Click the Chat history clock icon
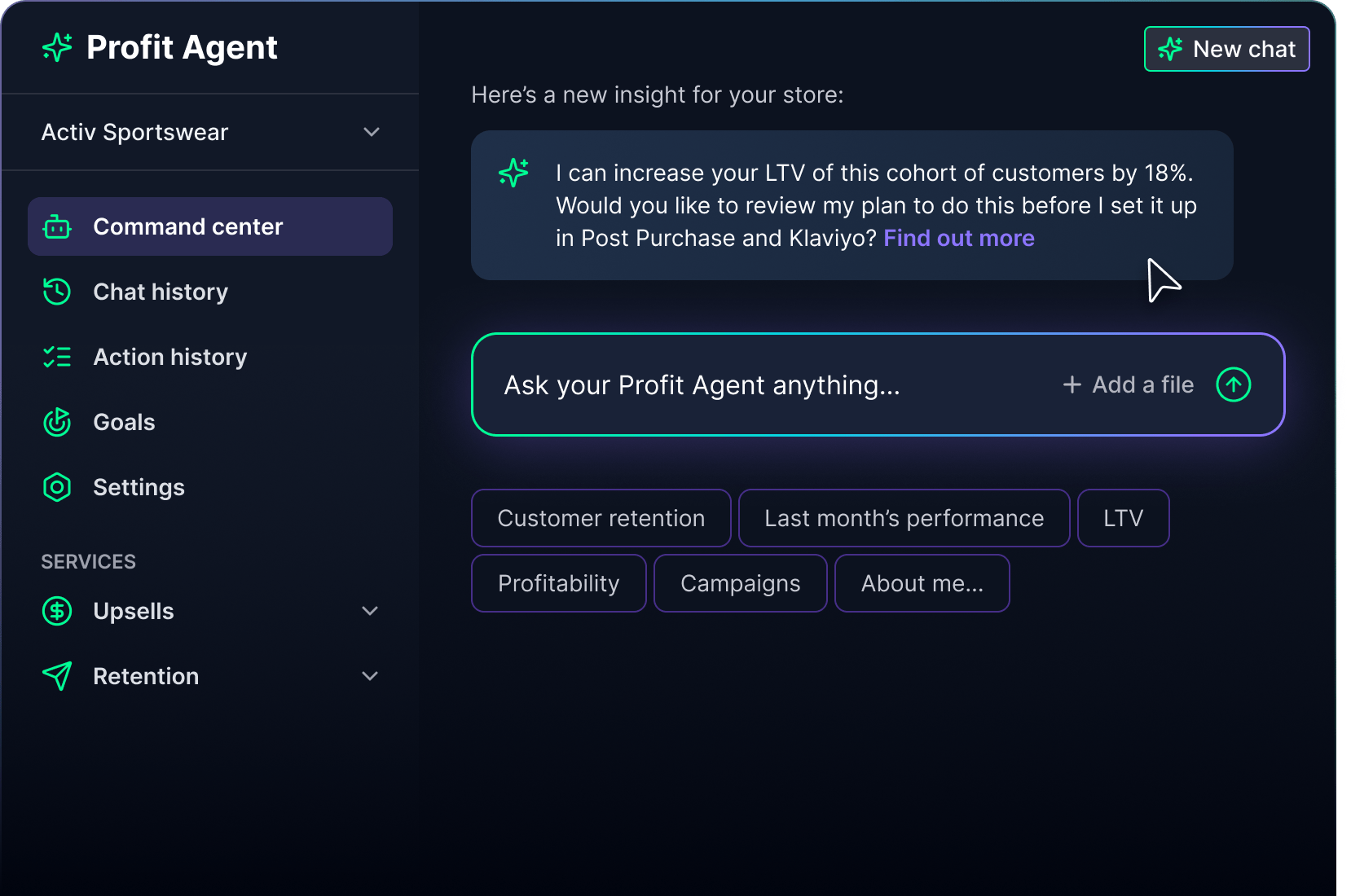Screen dimensions: 1351x896 [x=57, y=292]
